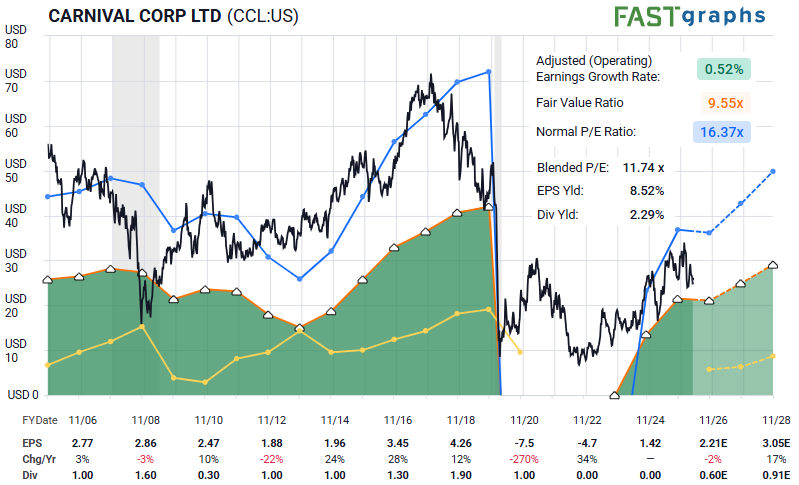Screen dimensions: 799x485
Task: Click the Div Yld 2.29% value
Action: click(x=647, y=214)
